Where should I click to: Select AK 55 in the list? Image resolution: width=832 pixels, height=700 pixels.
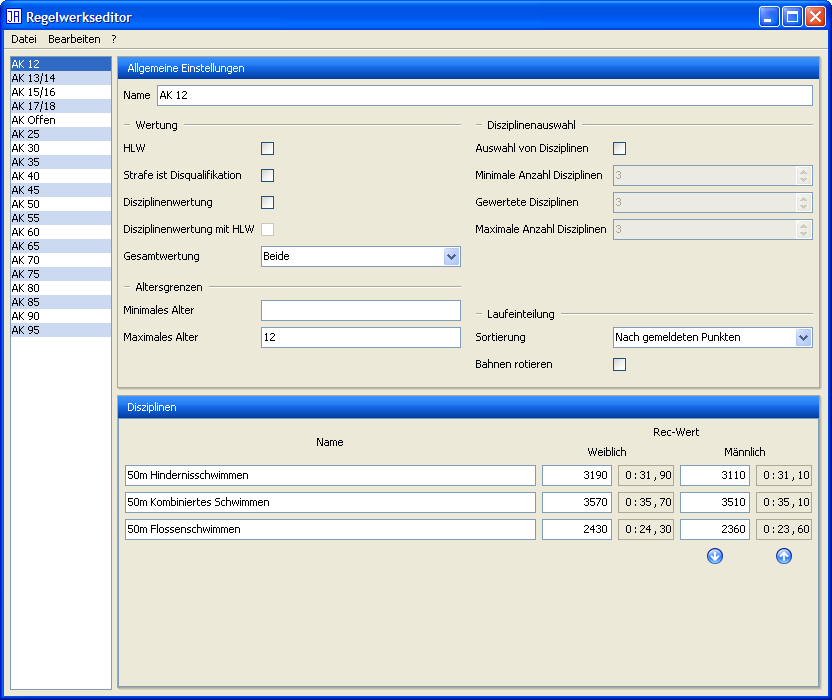[x=61, y=218]
